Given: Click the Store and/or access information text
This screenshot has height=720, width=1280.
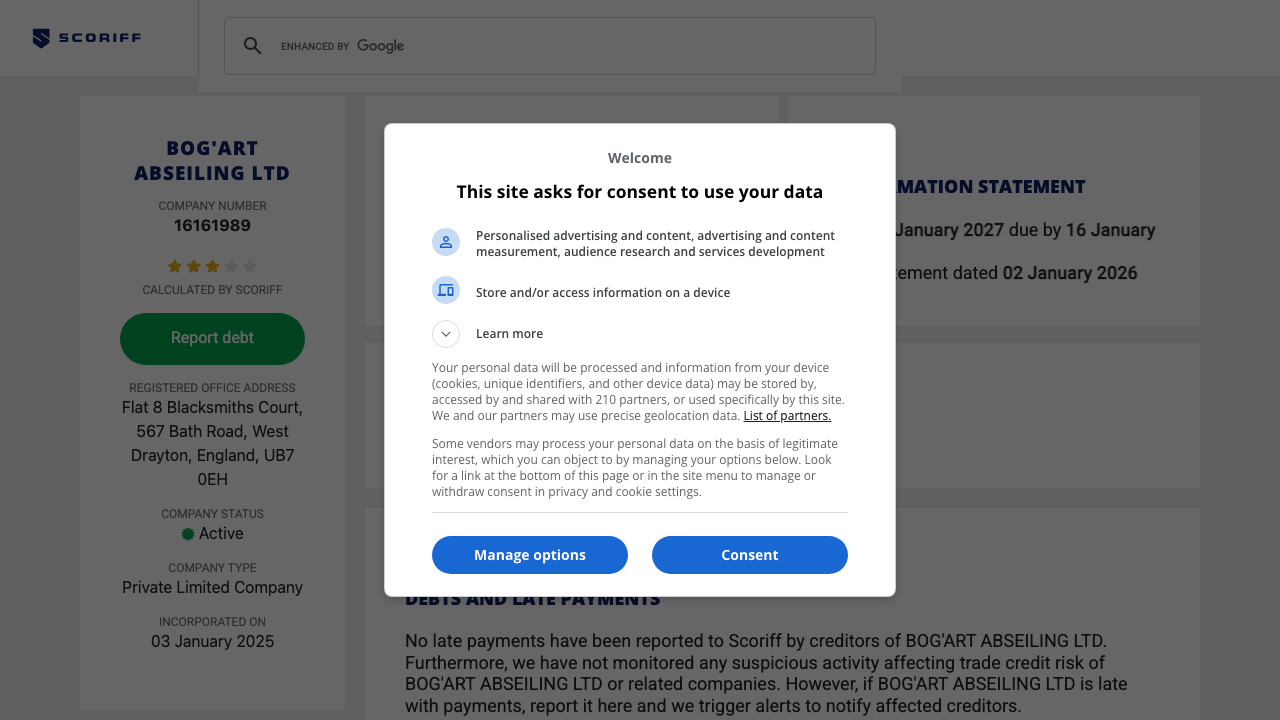Looking at the screenshot, I should pyautogui.click(x=603, y=293).
